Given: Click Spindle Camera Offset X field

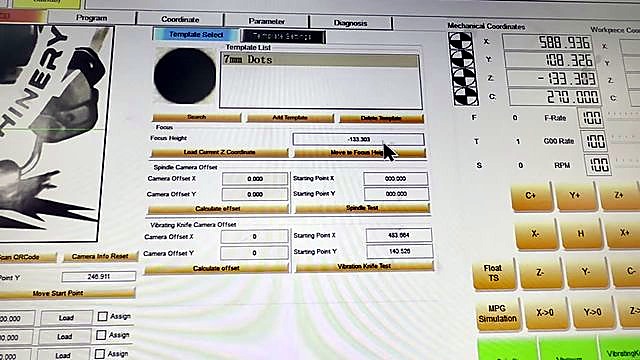Looking at the screenshot, I should pos(255,179).
